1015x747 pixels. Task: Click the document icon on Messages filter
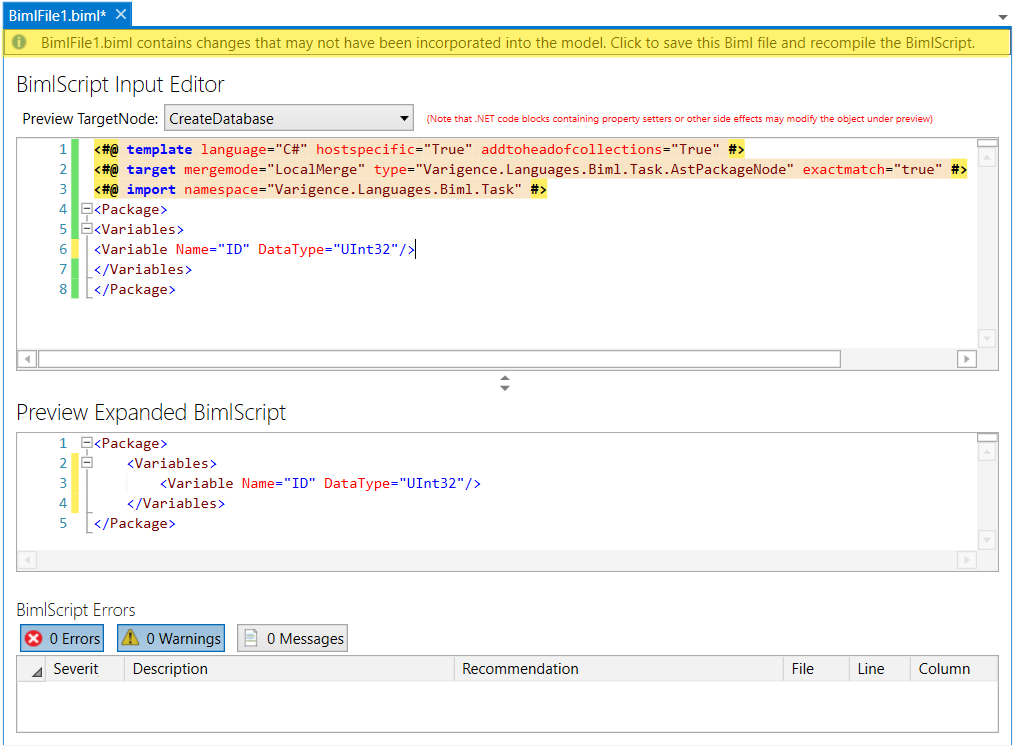251,638
